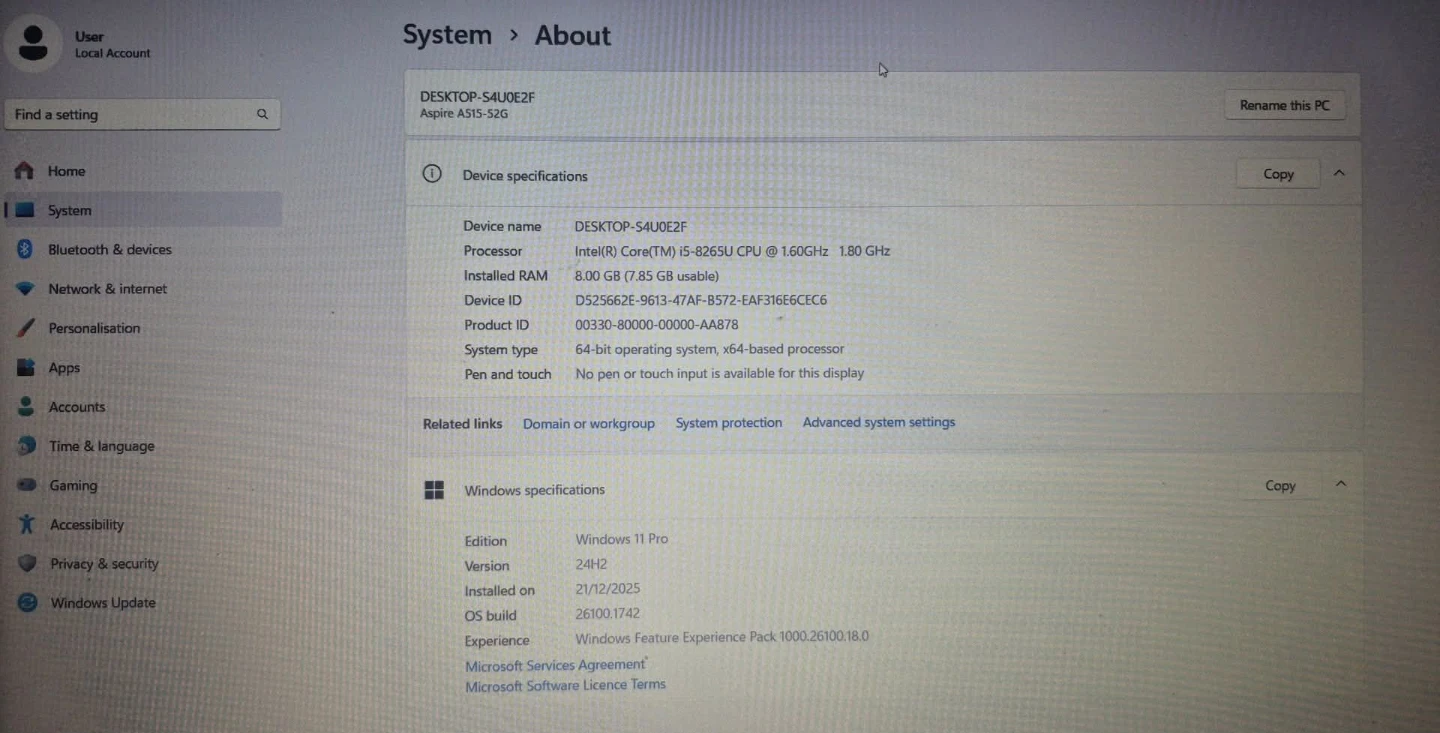Click the Device ID value D525662E-9613
Image resolution: width=1440 pixels, height=733 pixels.
click(x=701, y=300)
